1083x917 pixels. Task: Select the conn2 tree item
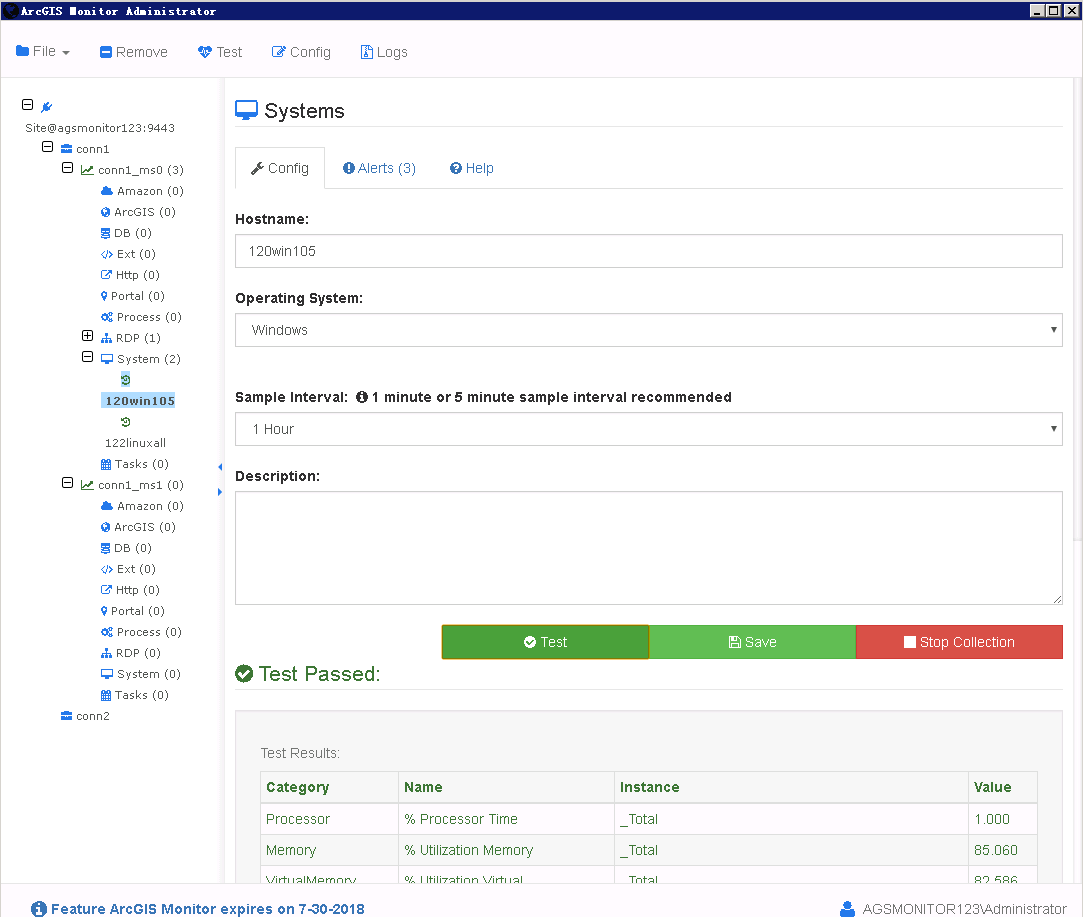(x=93, y=716)
